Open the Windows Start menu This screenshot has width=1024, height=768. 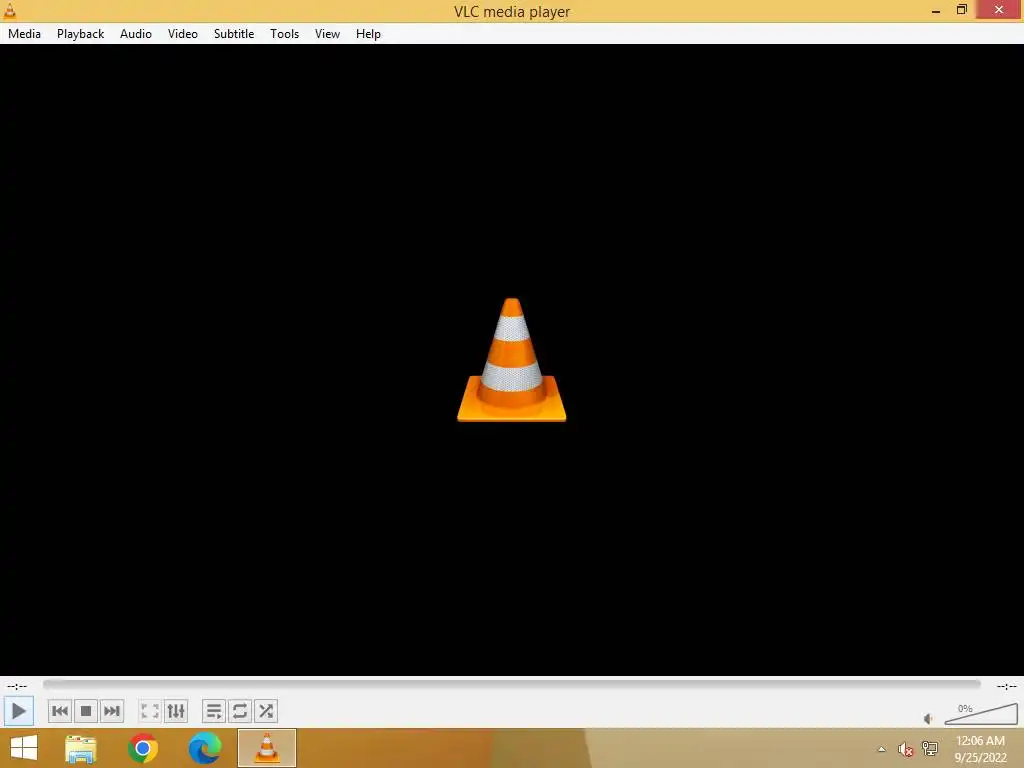[24, 748]
